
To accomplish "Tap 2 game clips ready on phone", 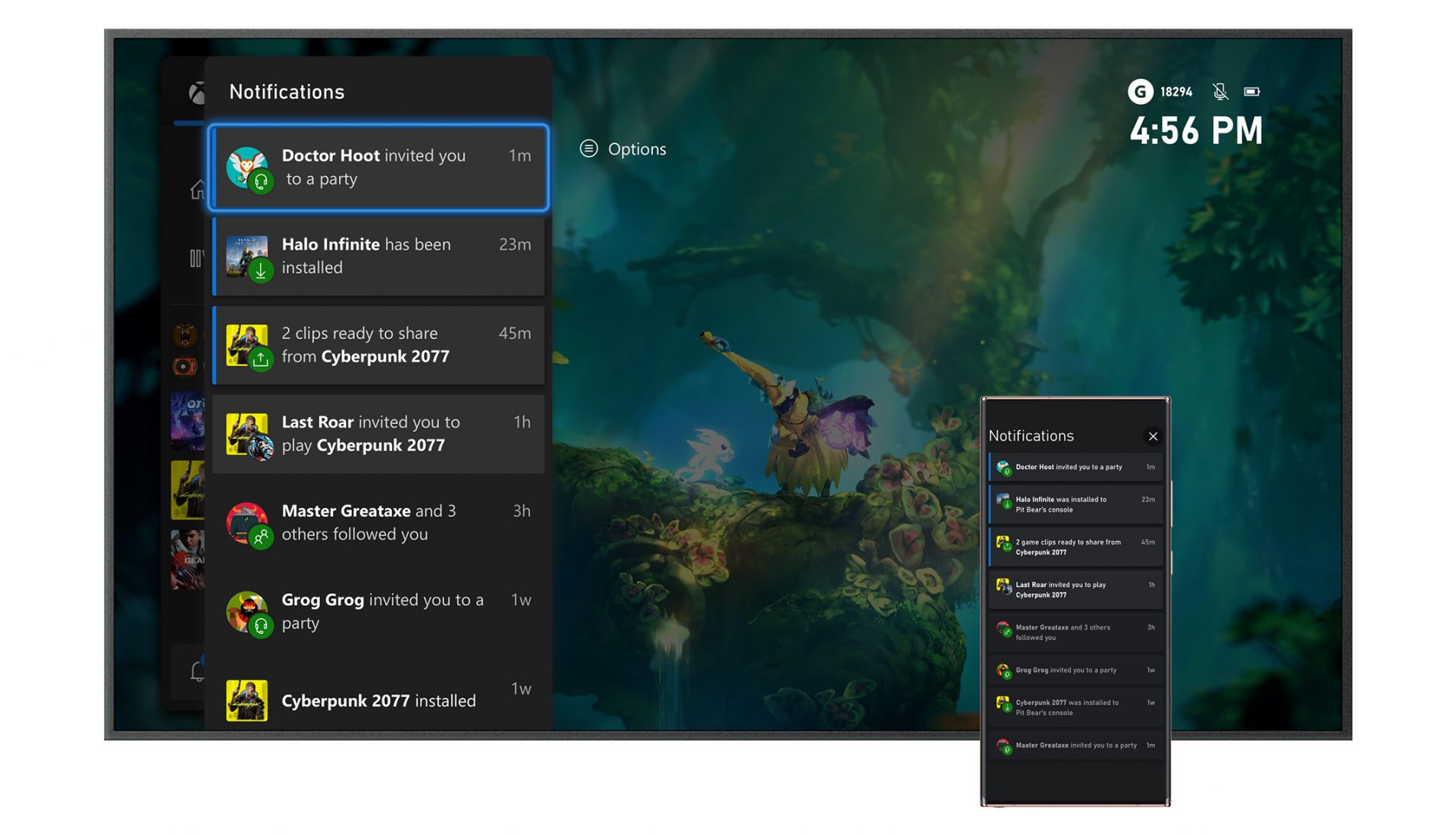I will pyautogui.click(x=1075, y=547).
